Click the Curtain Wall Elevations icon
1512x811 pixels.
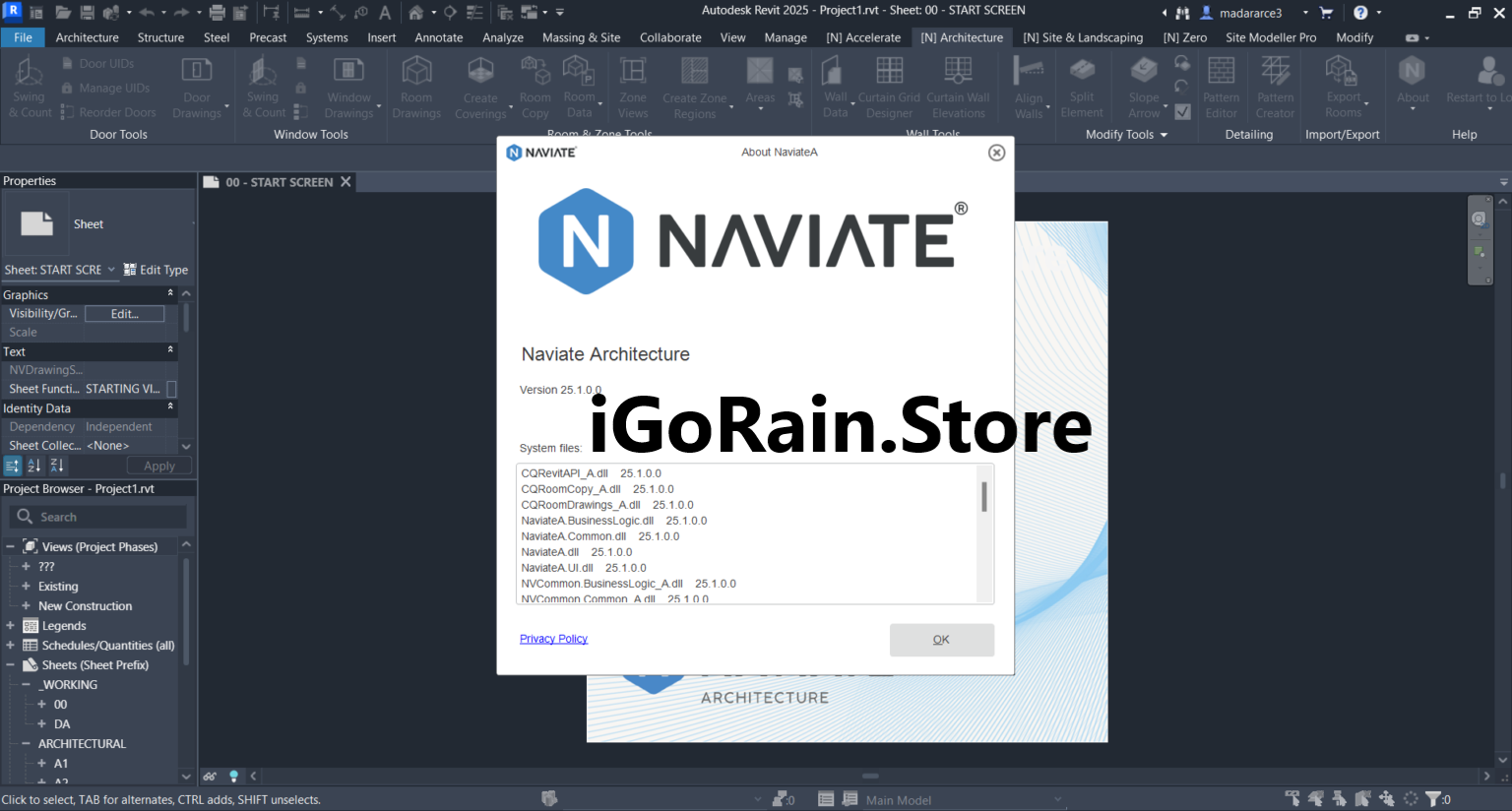coord(958,87)
